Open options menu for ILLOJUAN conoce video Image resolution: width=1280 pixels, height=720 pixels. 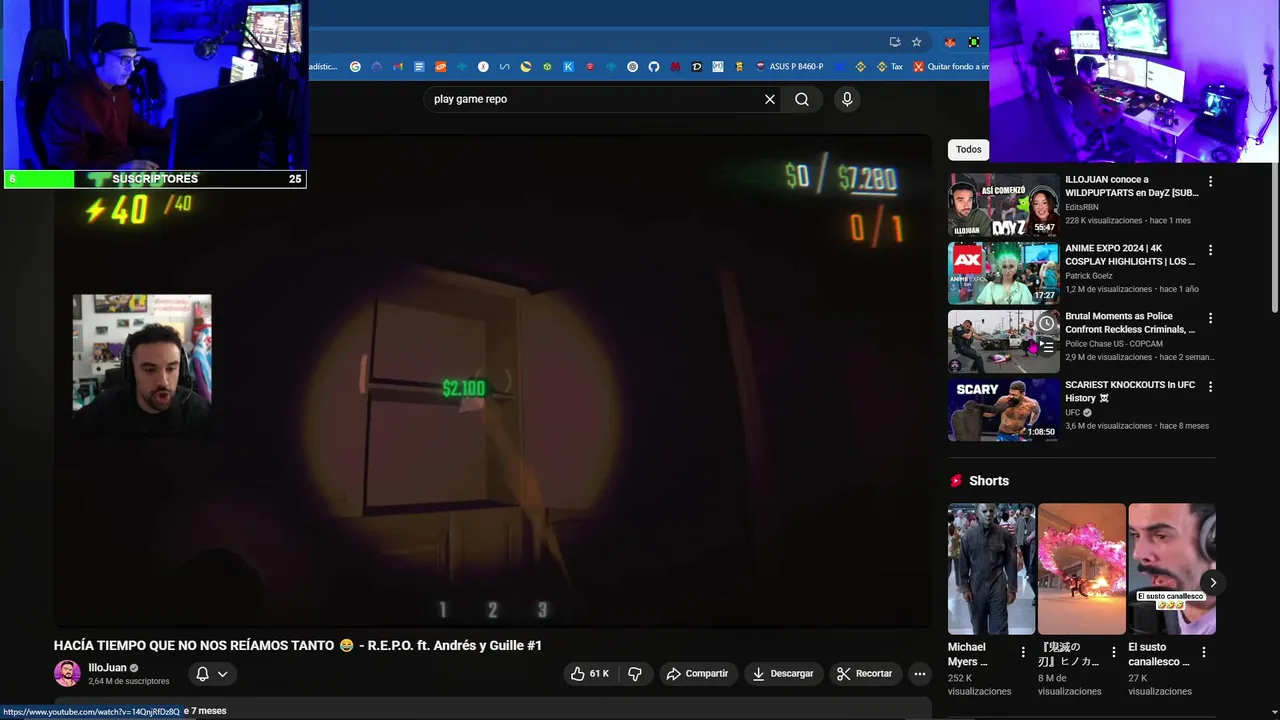[1210, 182]
